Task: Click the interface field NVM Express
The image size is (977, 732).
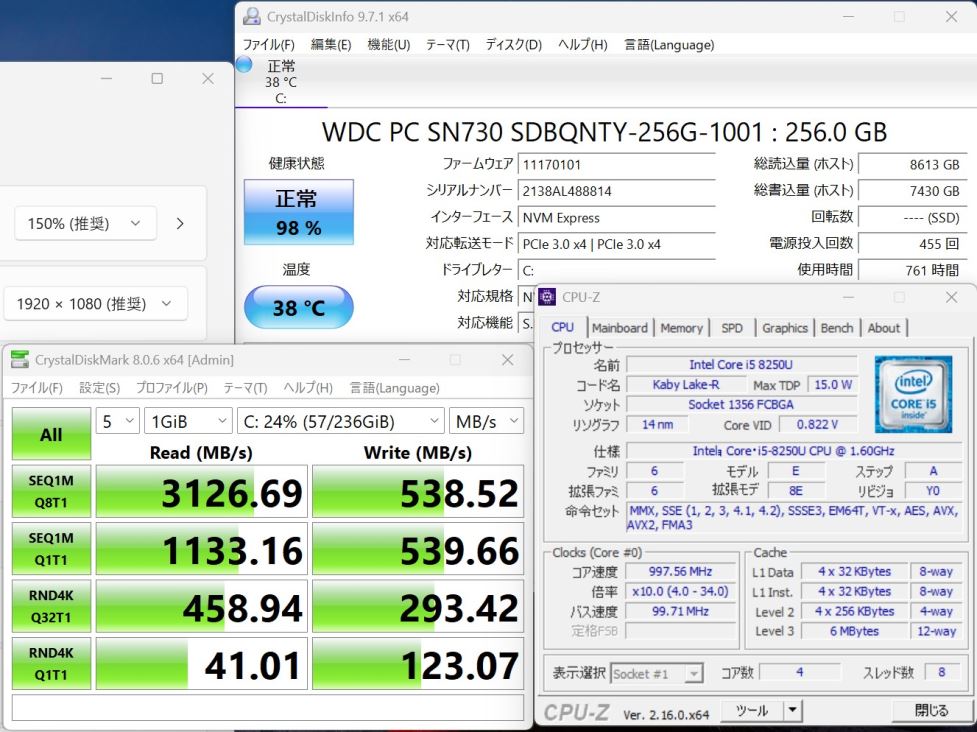Action: 616,217
